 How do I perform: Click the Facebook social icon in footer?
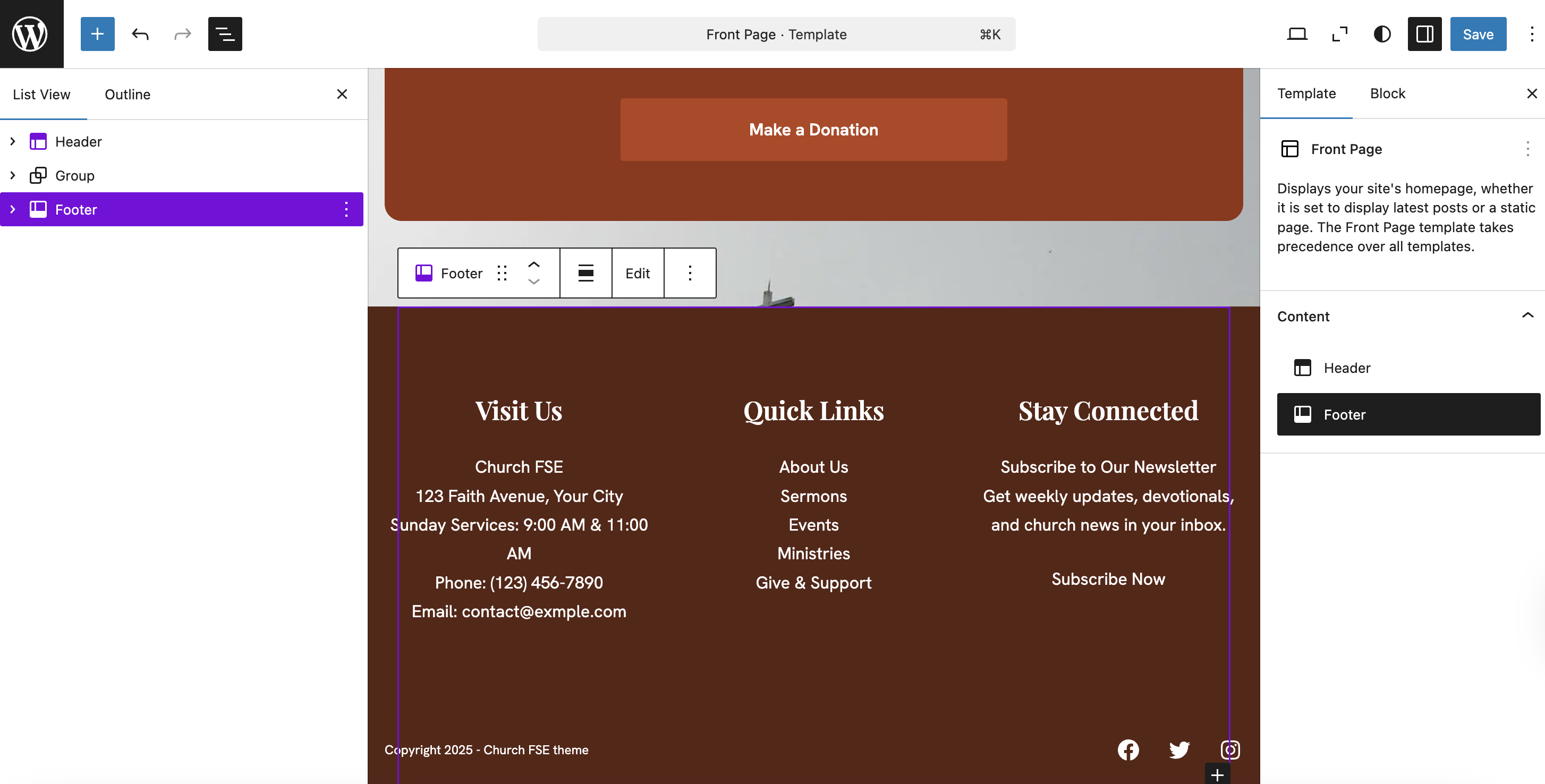point(1128,750)
